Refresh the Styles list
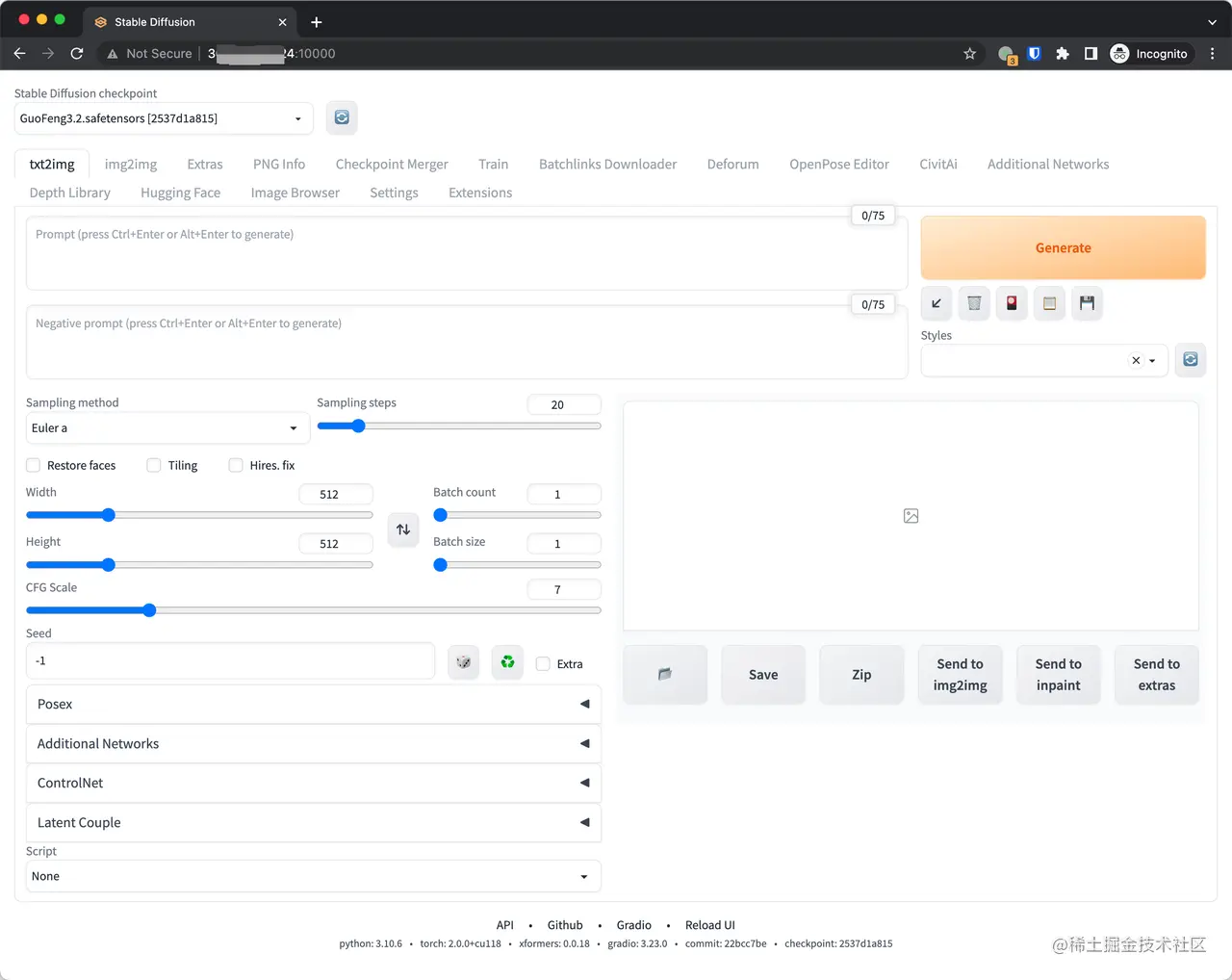Image resolution: width=1232 pixels, height=980 pixels. (1191, 359)
